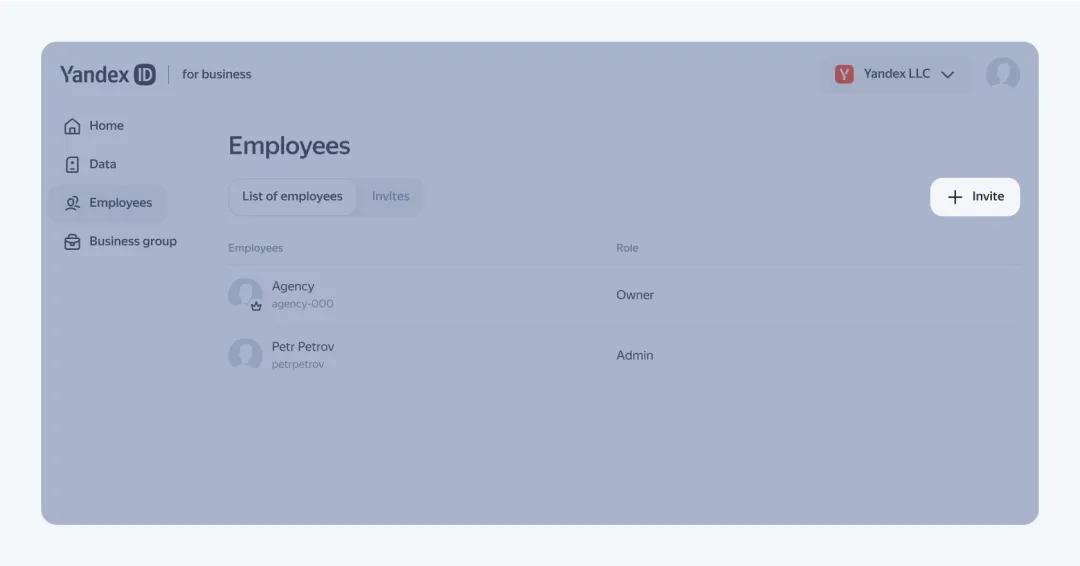
Task: Click the Petr Petrov name
Action: 303,347
